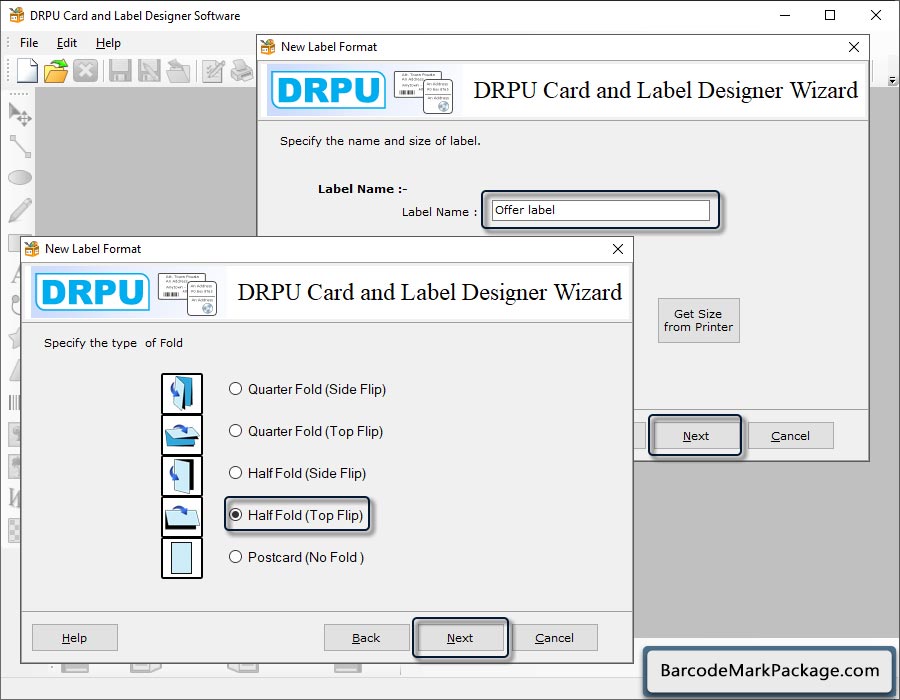Screen dimensions: 900x700
Task: Open the Edit menu
Action: tap(67, 43)
